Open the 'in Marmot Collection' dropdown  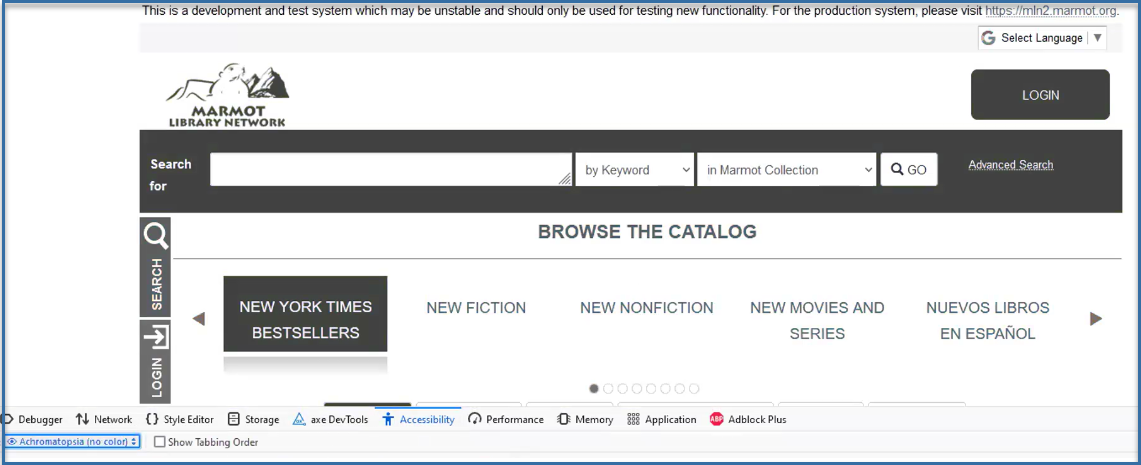click(787, 170)
